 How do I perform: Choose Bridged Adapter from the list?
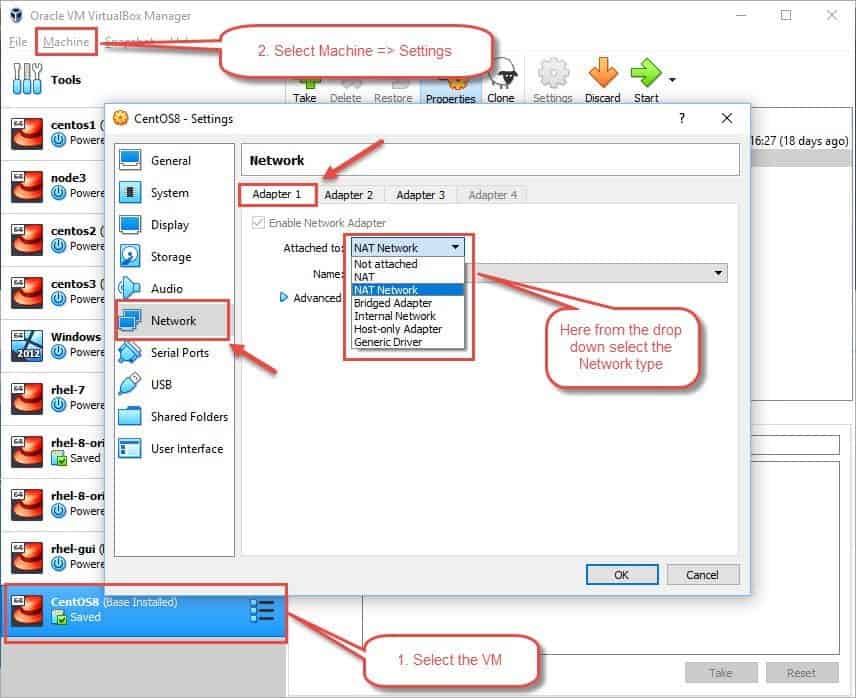(408, 303)
